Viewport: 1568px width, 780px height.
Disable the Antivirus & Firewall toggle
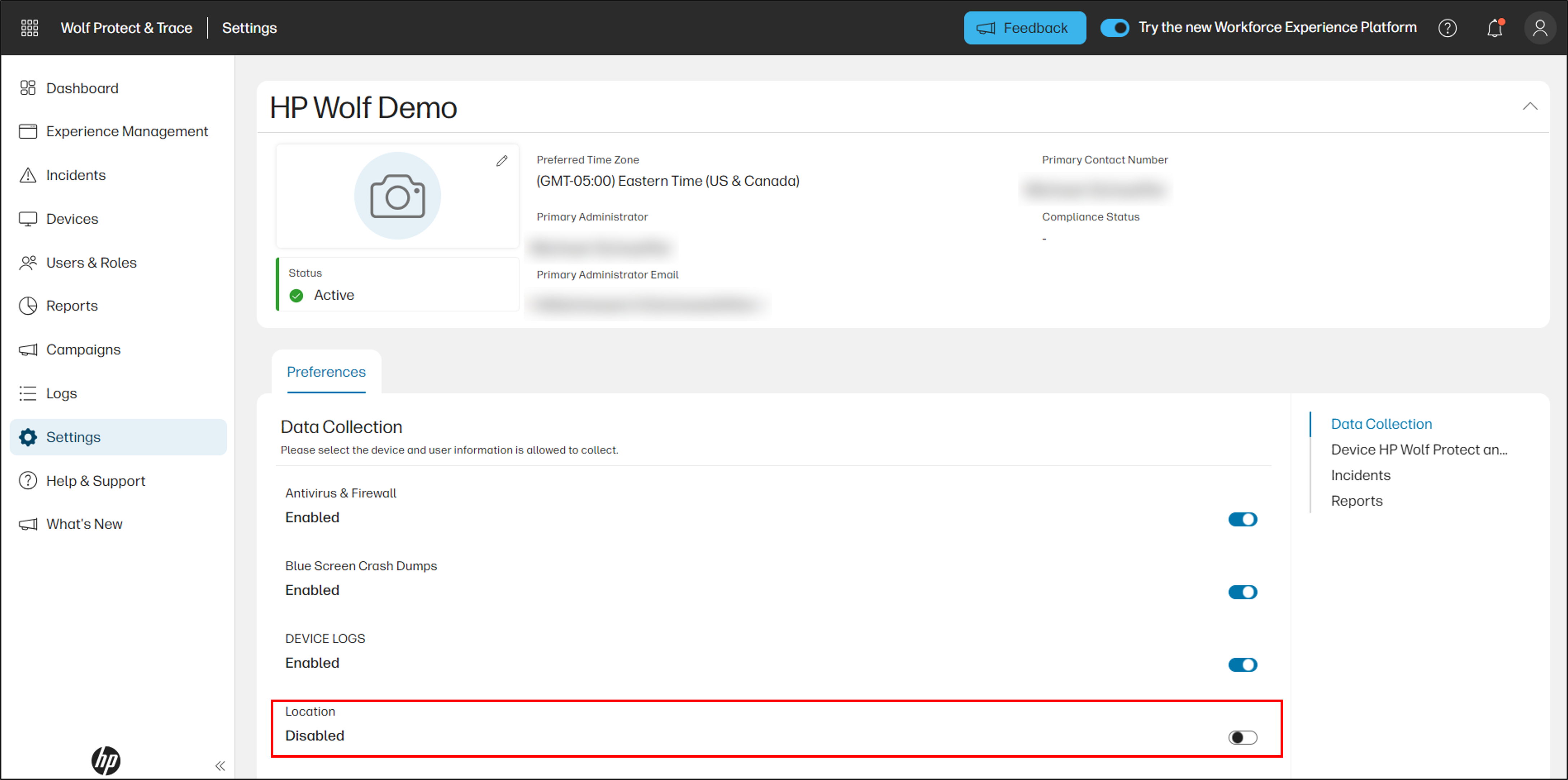tap(1243, 519)
